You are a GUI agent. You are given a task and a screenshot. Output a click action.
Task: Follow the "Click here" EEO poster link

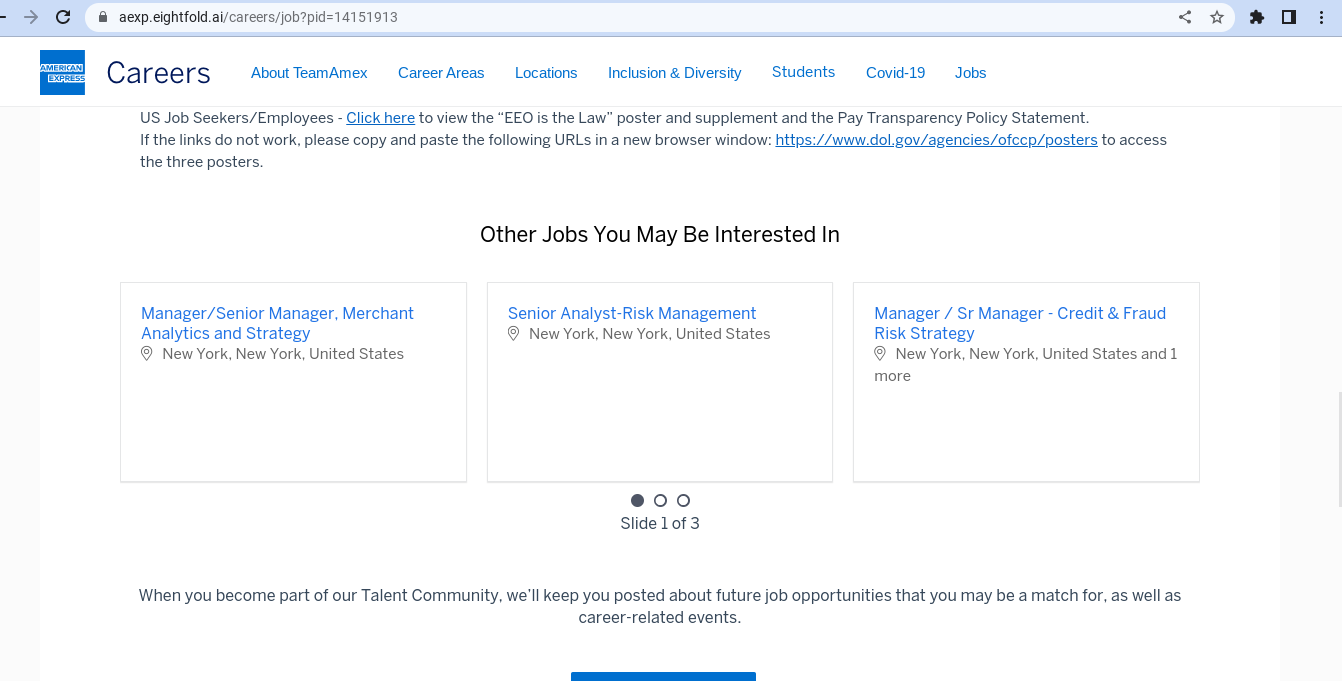click(380, 118)
